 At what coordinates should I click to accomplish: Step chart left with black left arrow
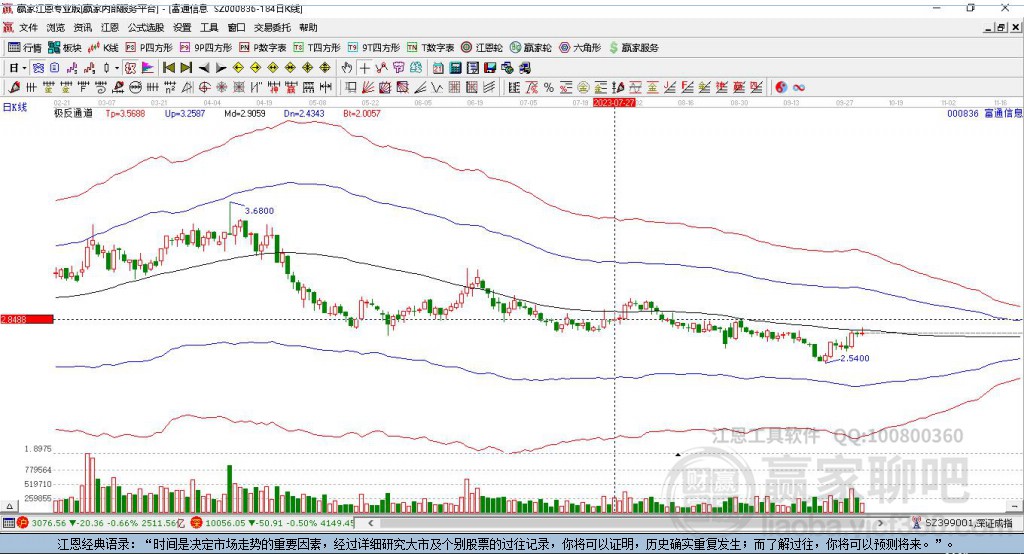click(x=204, y=68)
